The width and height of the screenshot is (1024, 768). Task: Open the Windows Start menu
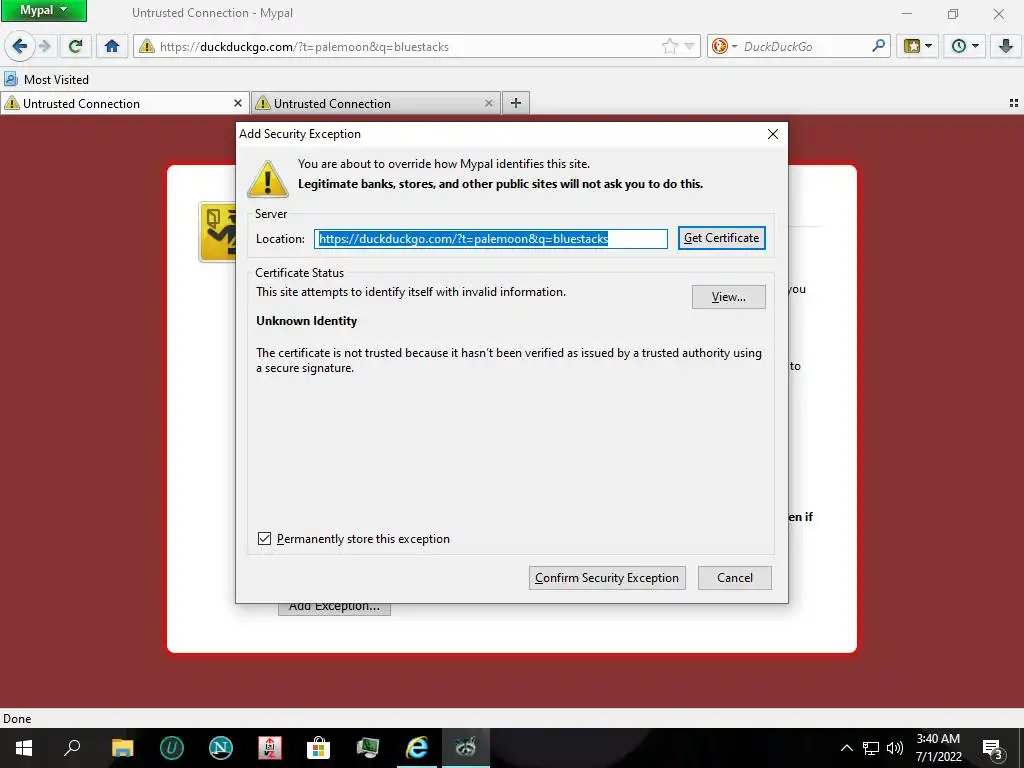pyautogui.click(x=24, y=748)
